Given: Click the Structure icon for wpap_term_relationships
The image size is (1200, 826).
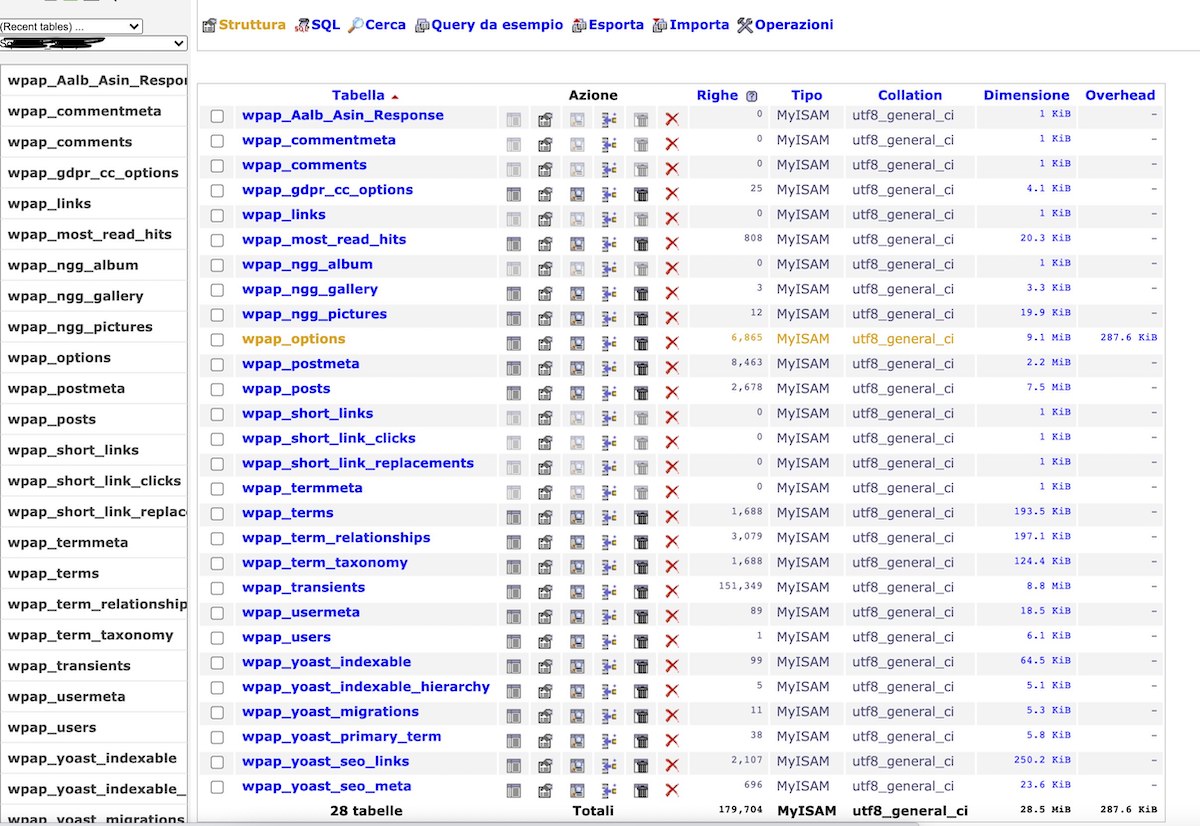Looking at the screenshot, I should pos(545,542).
